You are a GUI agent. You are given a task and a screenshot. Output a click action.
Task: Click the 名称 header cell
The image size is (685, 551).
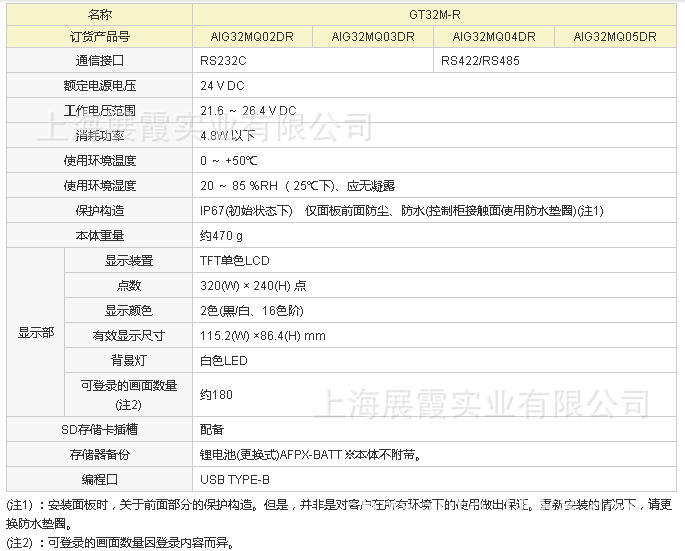pos(100,15)
